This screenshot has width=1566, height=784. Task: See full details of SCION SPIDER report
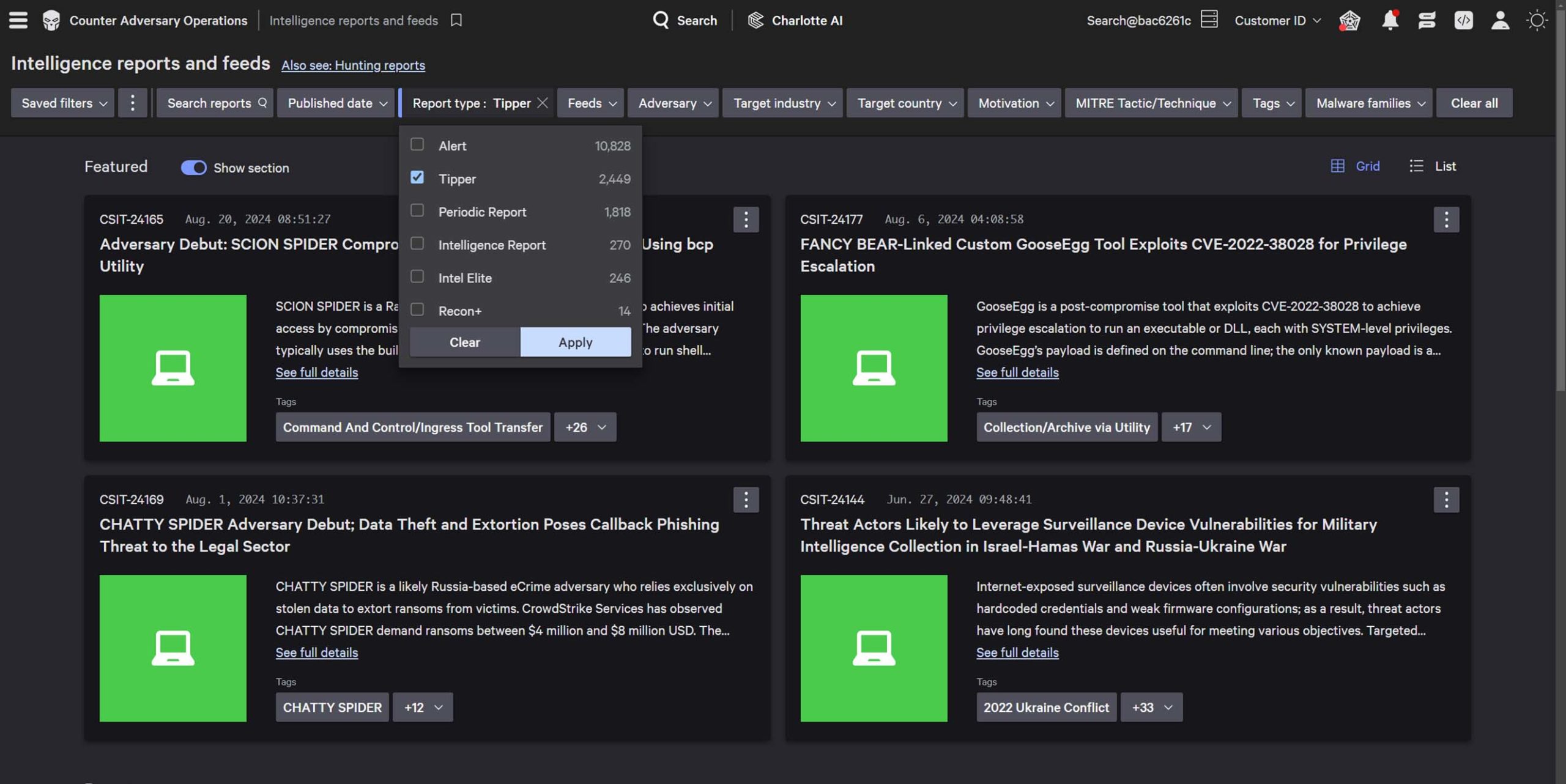click(x=316, y=372)
